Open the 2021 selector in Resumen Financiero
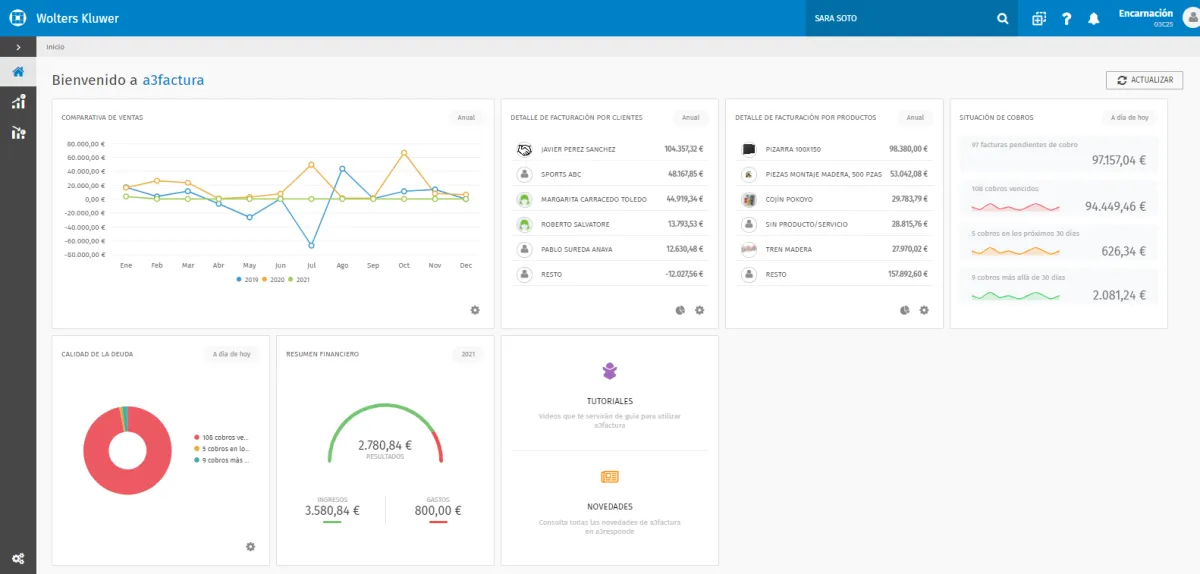This screenshot has height=574, width=1200. tap(467, 354)
